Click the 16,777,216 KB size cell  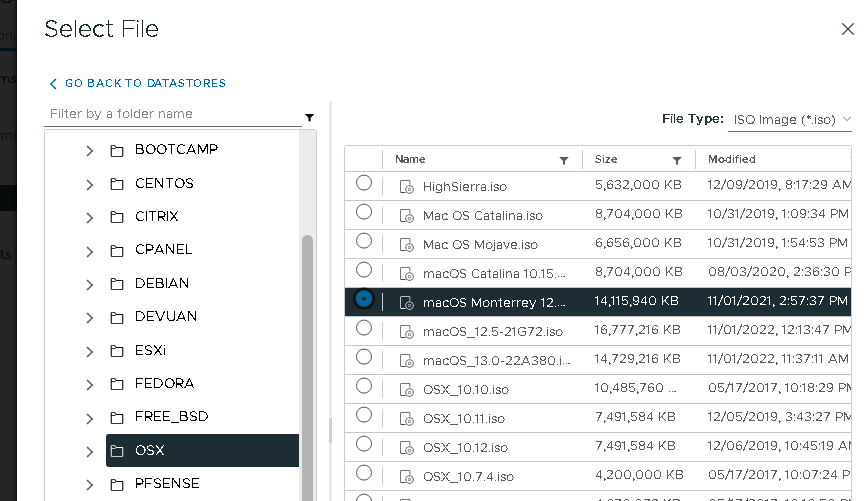click(x=637, y=330)
